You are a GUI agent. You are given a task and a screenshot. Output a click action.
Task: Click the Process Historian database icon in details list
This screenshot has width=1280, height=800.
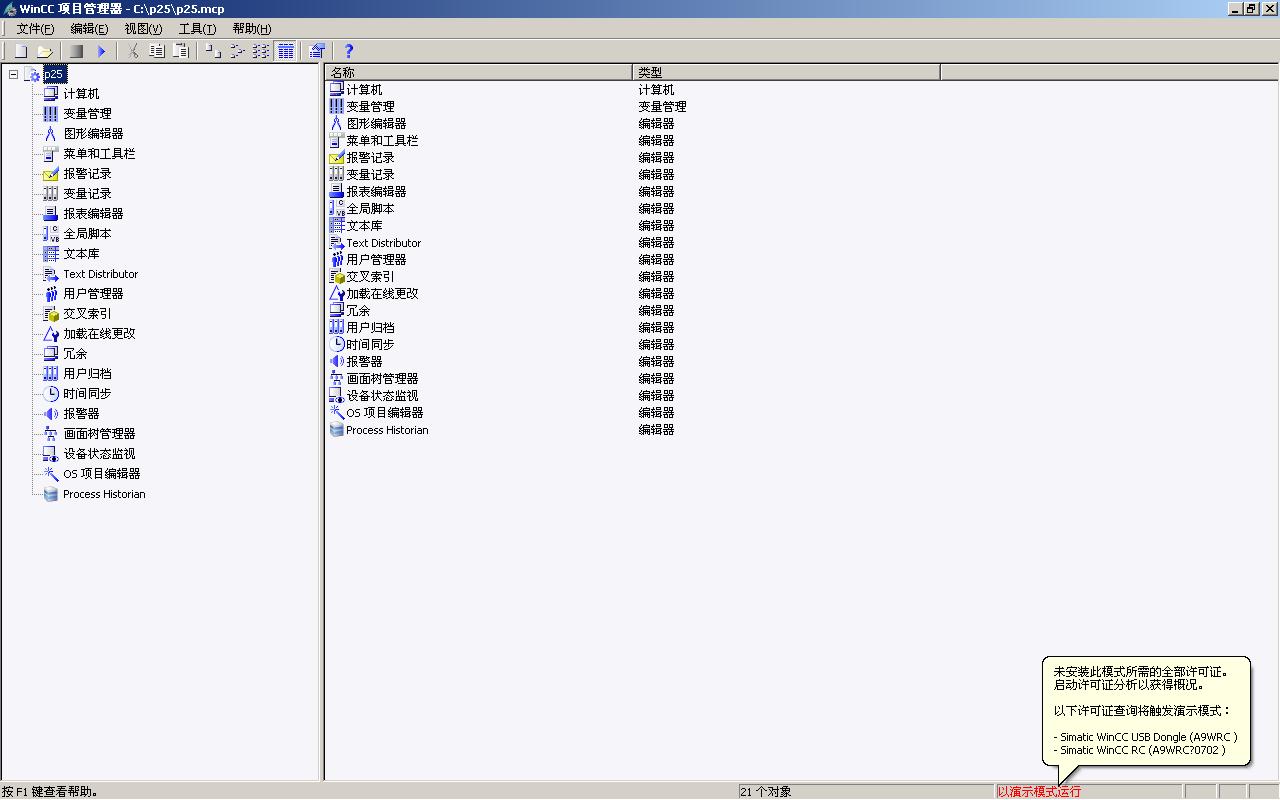point(336,430)
